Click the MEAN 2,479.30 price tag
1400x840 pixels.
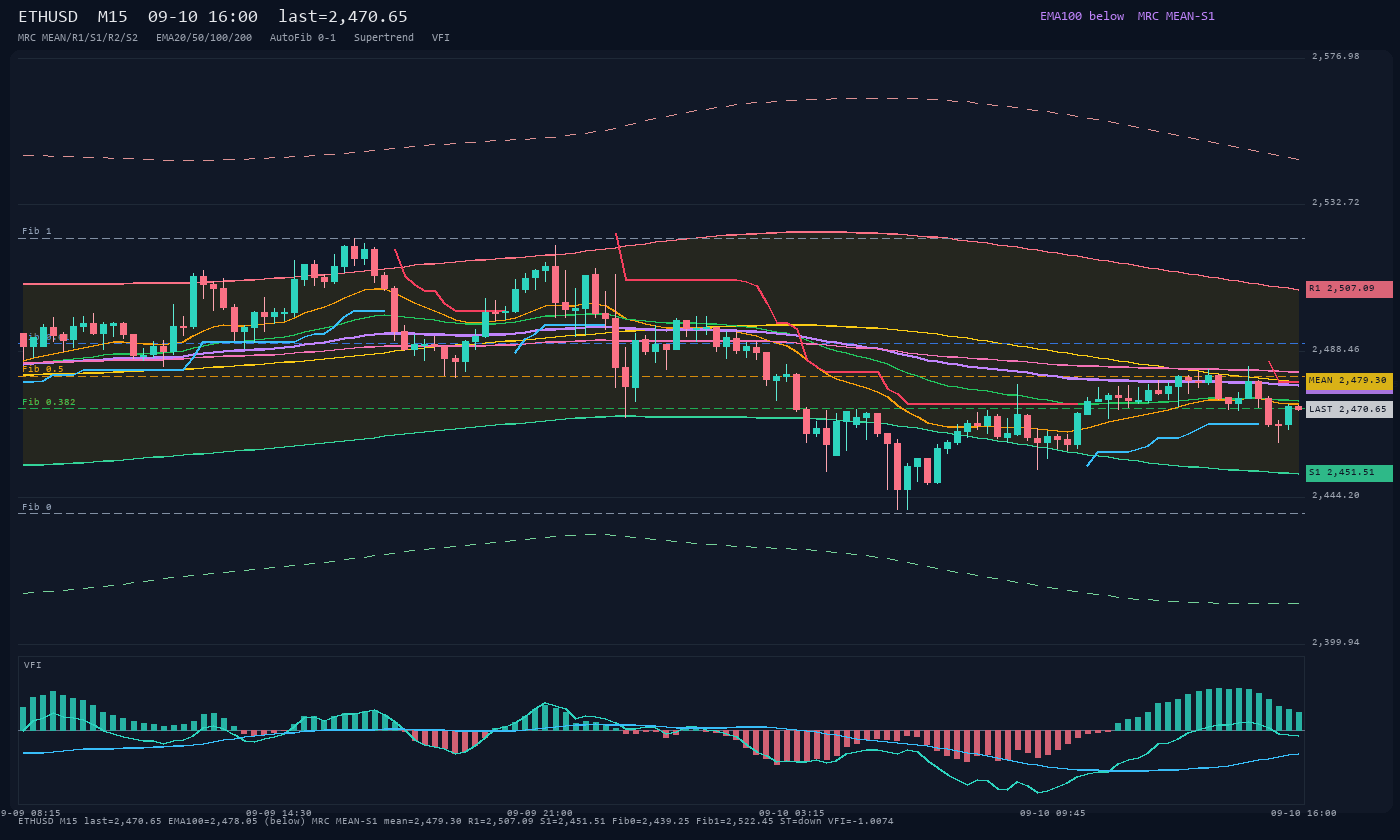[1349, 381]
